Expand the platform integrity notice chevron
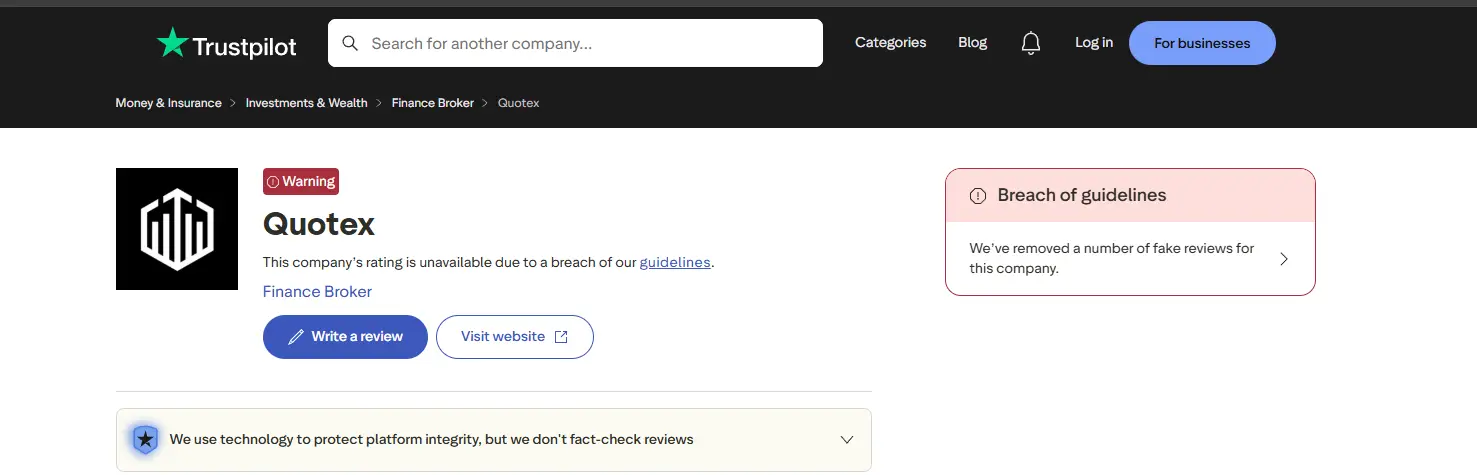 point(847,440)
